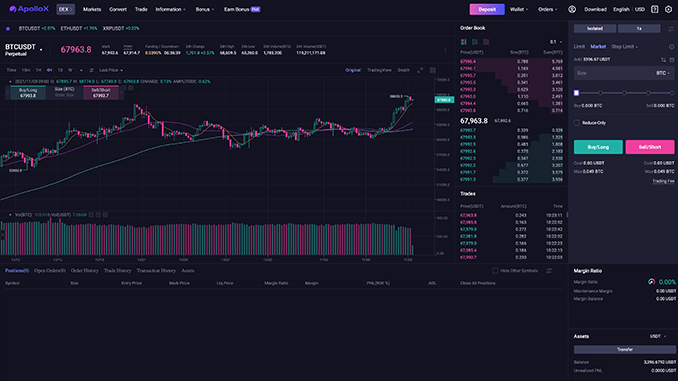Expand the chart left side handle
The height and width of the screenshot is (381, 678).
tap(2, 234)
